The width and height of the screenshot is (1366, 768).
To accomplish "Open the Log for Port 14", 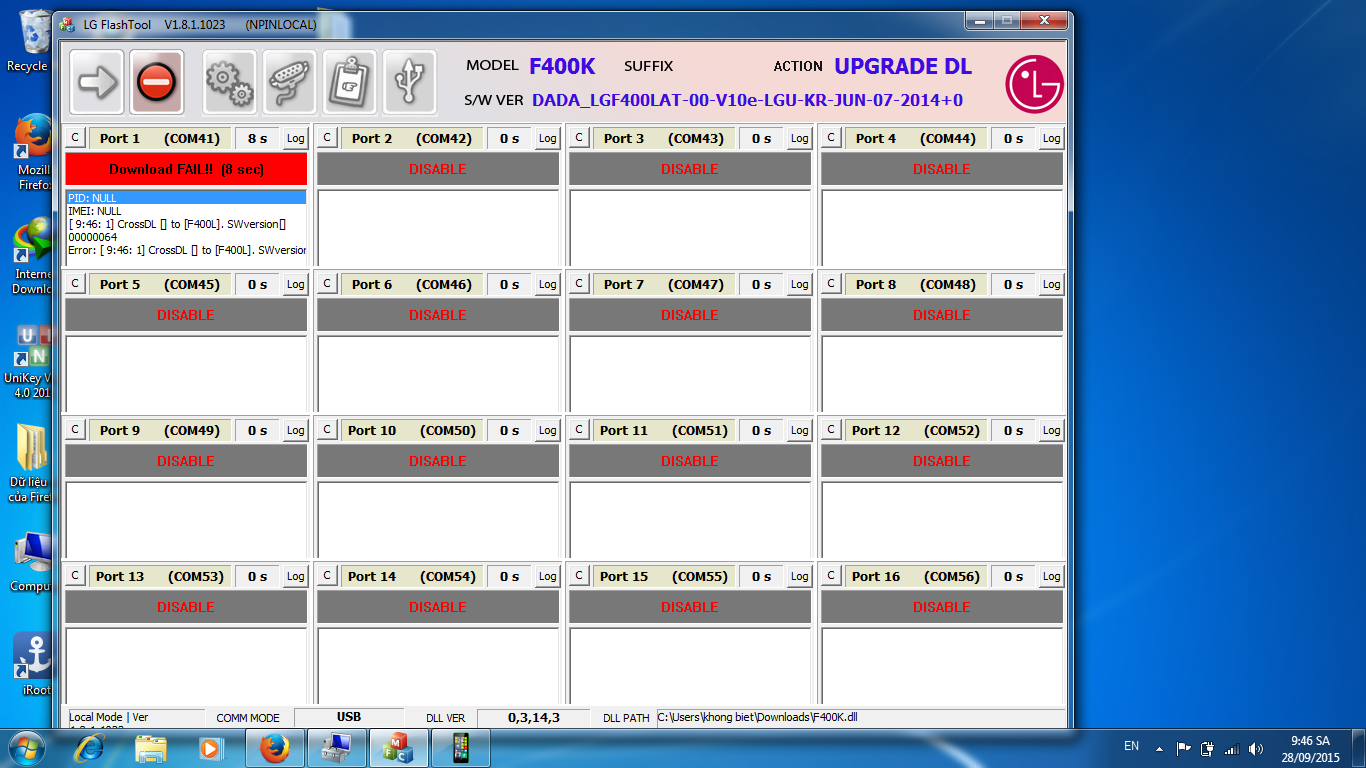I will coord(548,577).
